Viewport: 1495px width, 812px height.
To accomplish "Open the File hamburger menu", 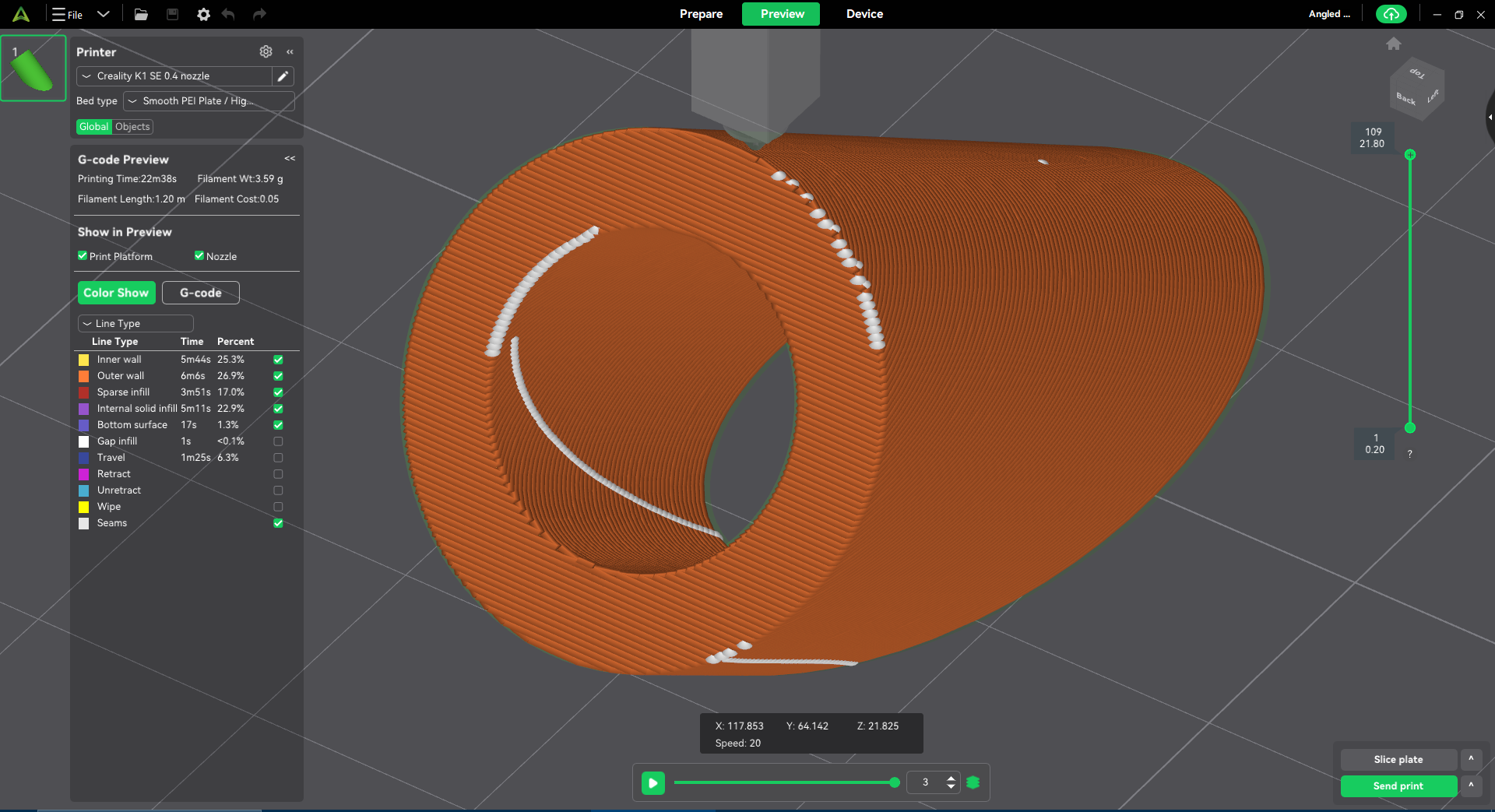I will 67,14.
